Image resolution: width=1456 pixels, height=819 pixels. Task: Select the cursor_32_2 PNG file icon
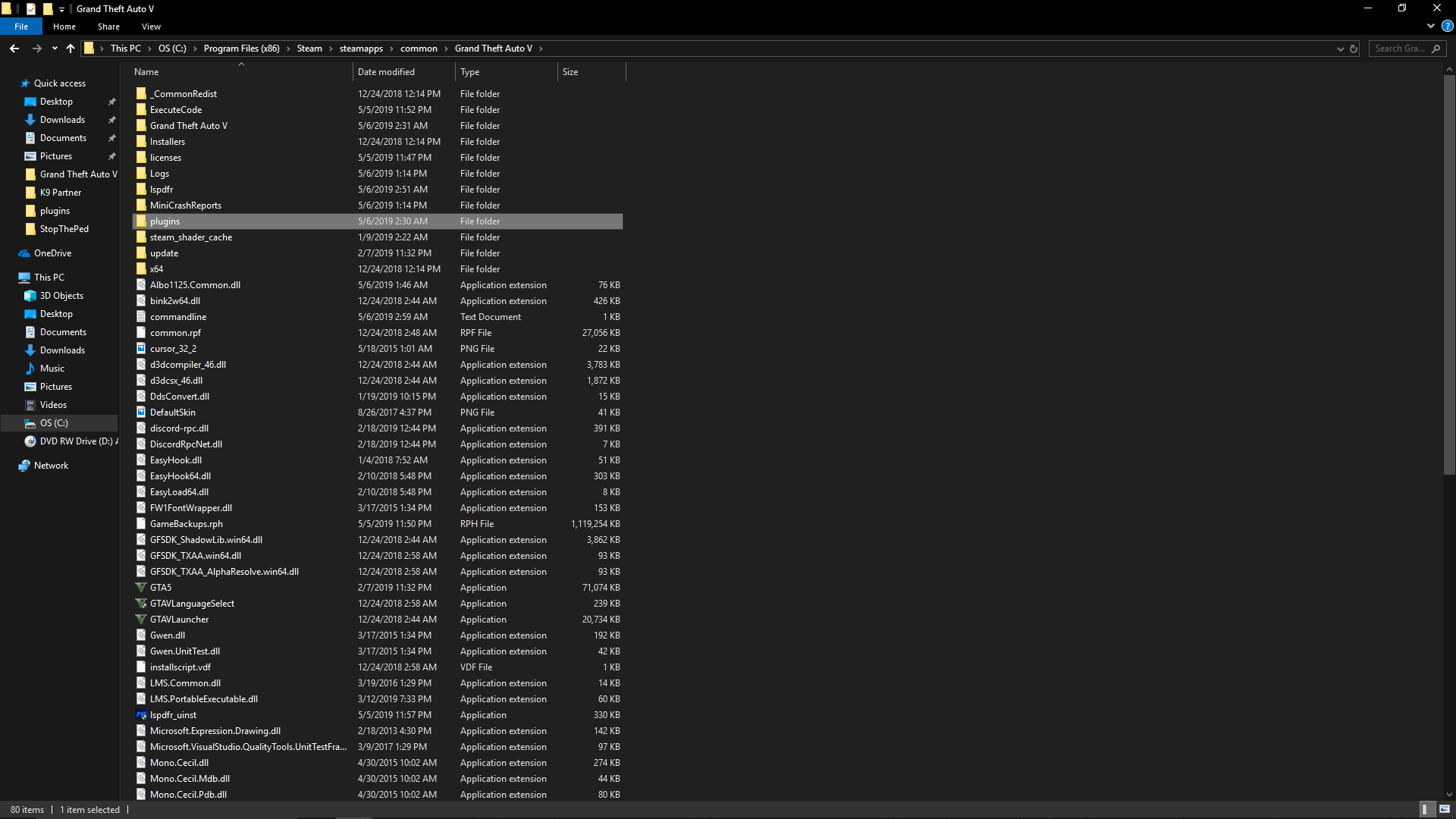pyautogui.click(x=141, y=349)
